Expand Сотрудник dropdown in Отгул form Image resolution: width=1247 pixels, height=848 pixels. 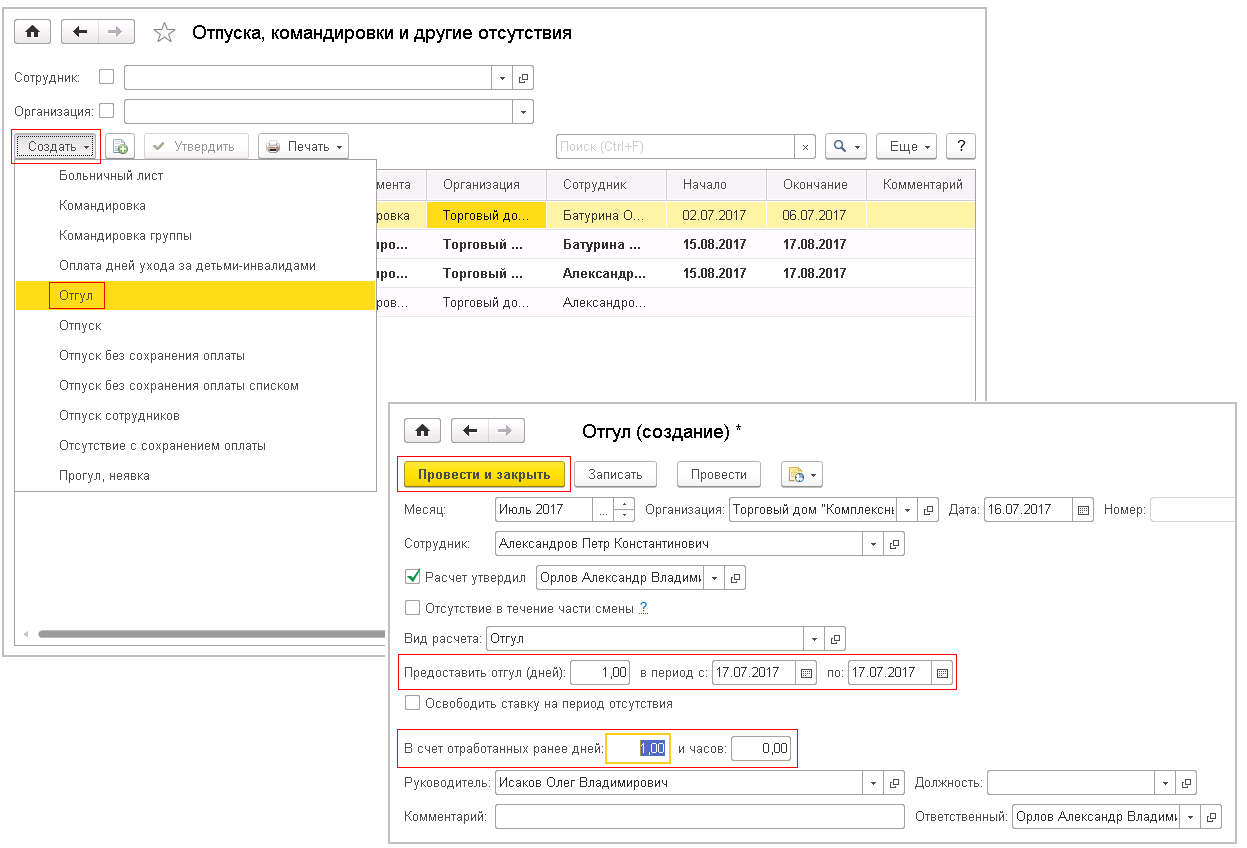tap(874, 544)
